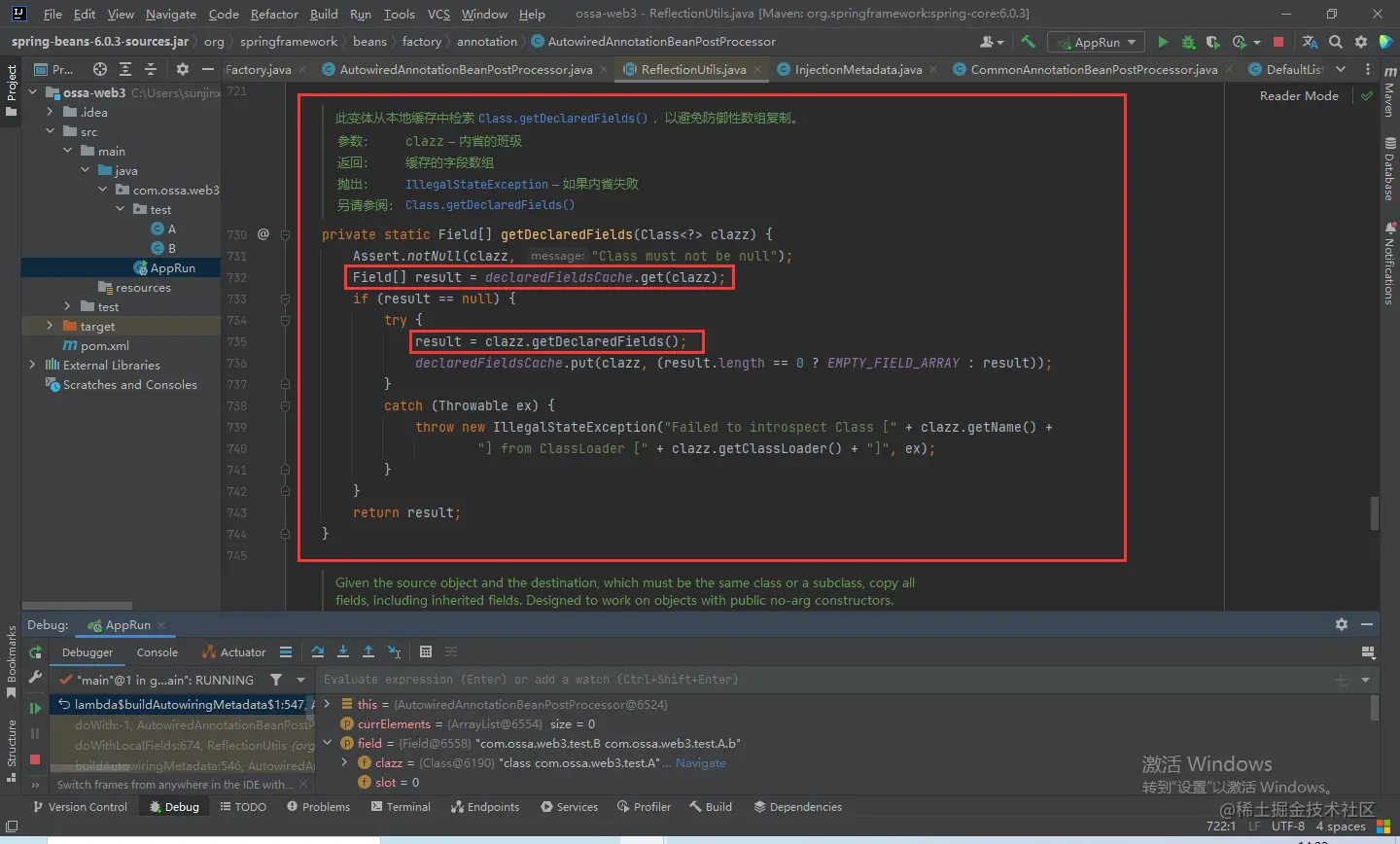
Task: Open the VCS menu
Action: coord(438,14)
